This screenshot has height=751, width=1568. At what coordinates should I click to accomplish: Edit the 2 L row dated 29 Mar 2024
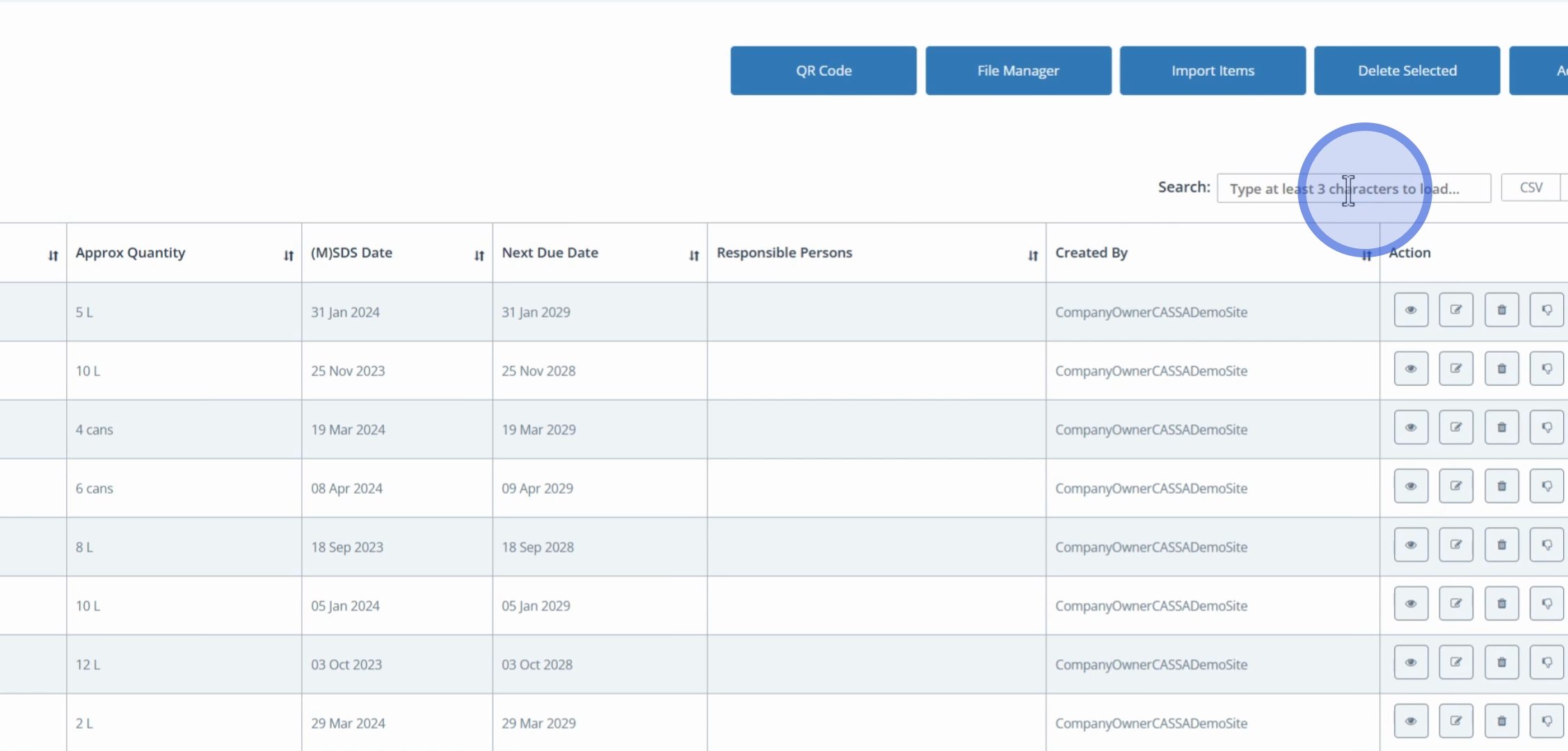coord(1456,721)
